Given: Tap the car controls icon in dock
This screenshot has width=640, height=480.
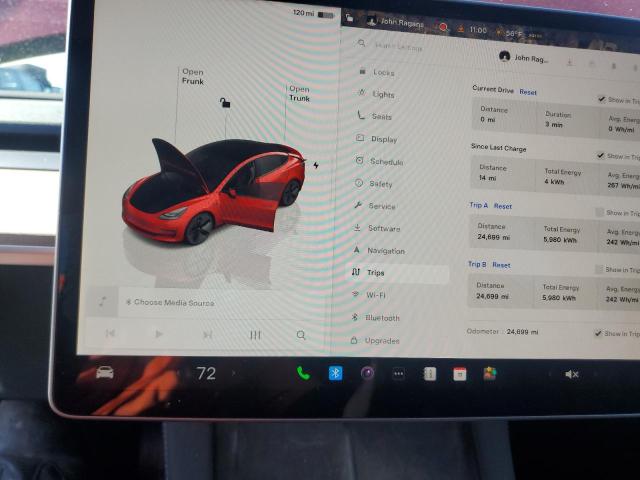Looking at the screenshot, I should pos(104,372).
